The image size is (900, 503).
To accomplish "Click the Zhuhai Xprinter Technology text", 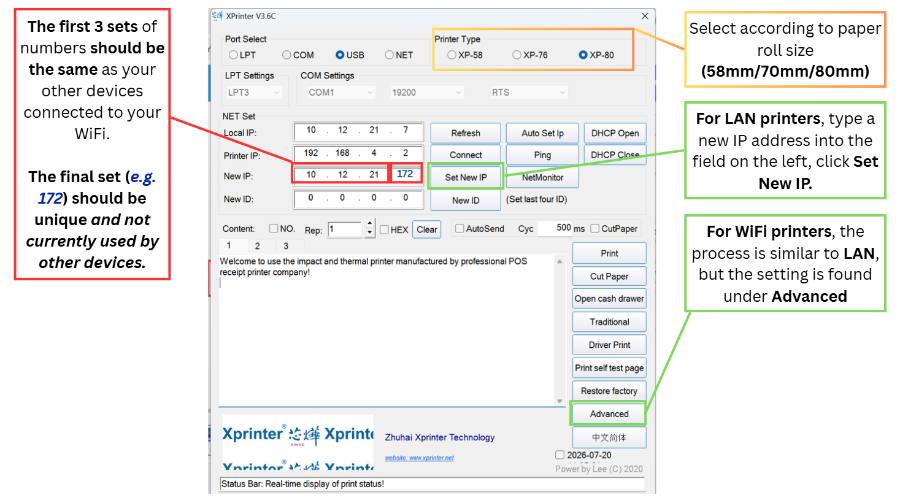I will click(440, 438).
